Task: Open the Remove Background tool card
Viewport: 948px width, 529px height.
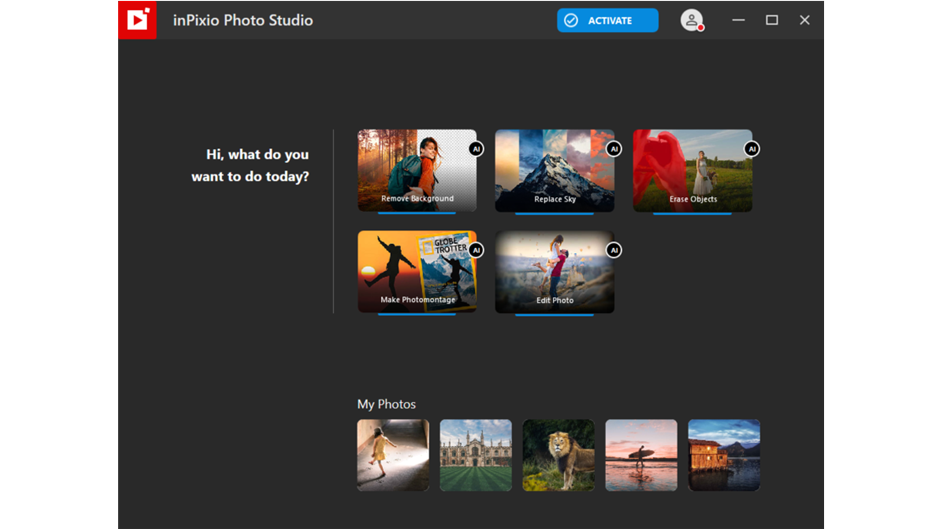Action: [x=417, y=170]
